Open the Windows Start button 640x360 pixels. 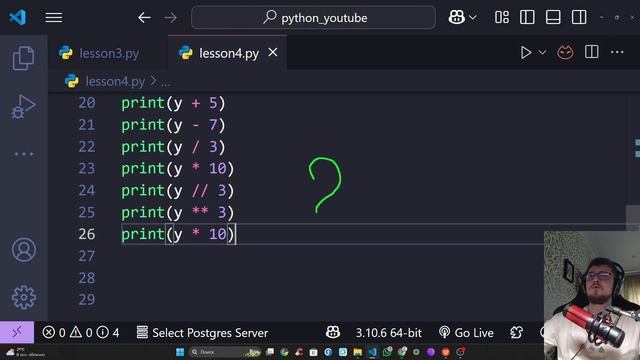click(180, 352)
